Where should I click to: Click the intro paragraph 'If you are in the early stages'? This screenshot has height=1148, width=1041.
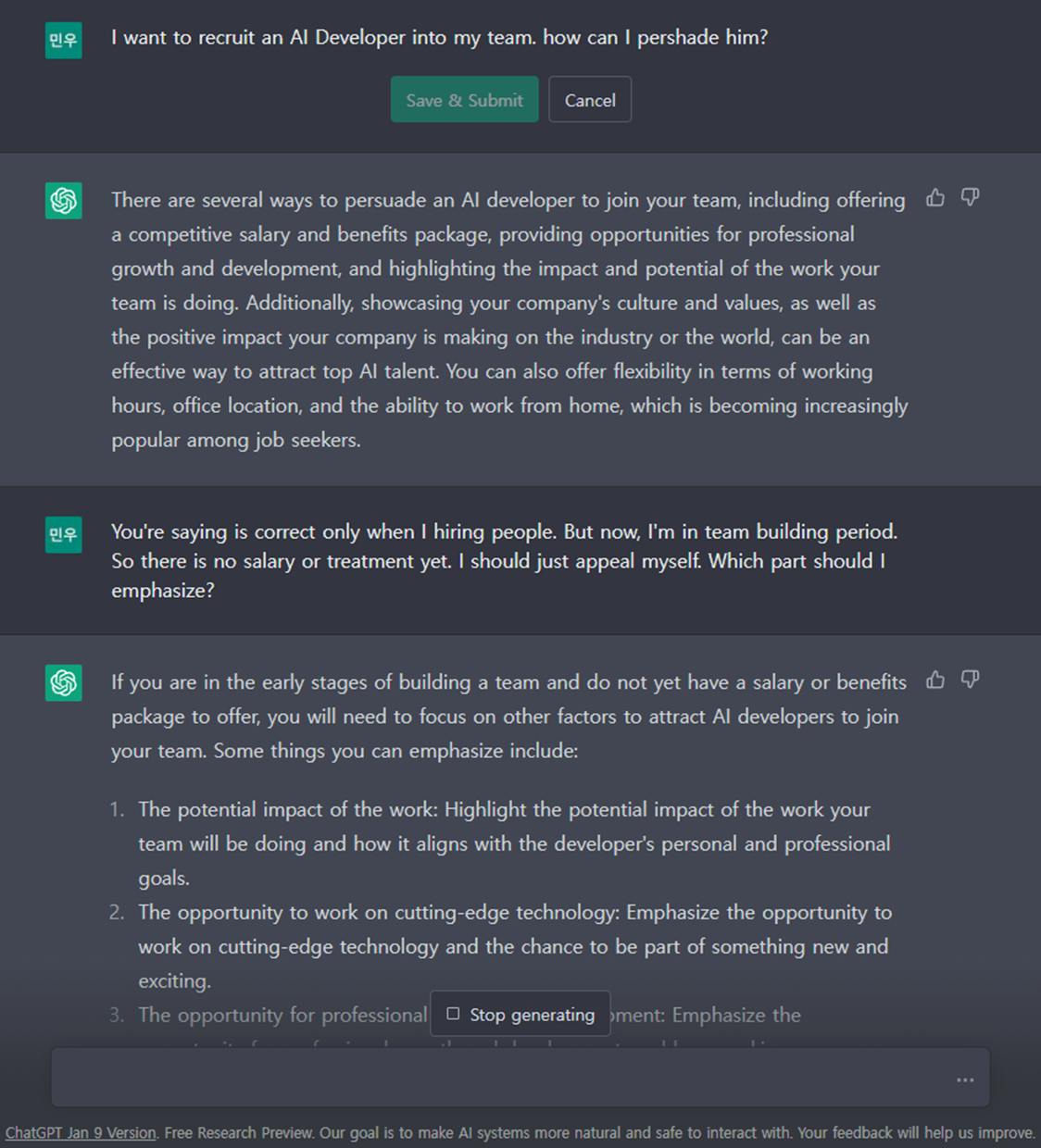click(x=509, y=717)
